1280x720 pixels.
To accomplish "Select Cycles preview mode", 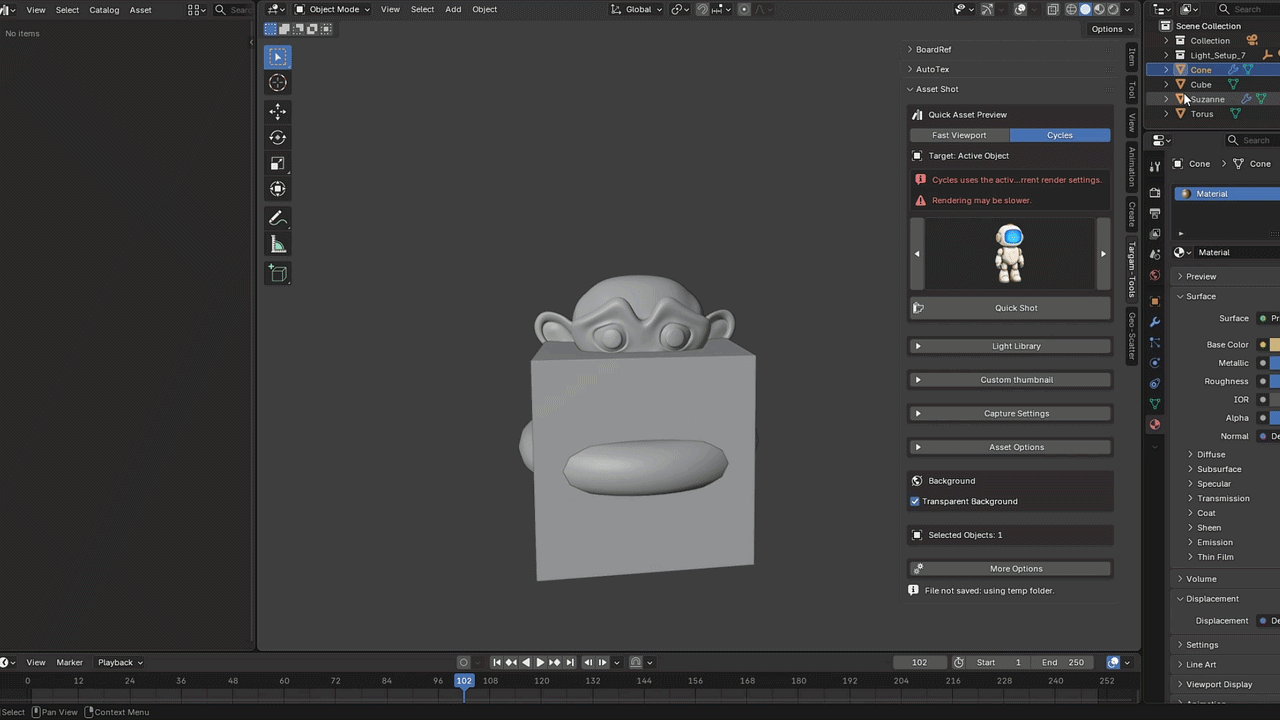I will (x=1060, y=135).
